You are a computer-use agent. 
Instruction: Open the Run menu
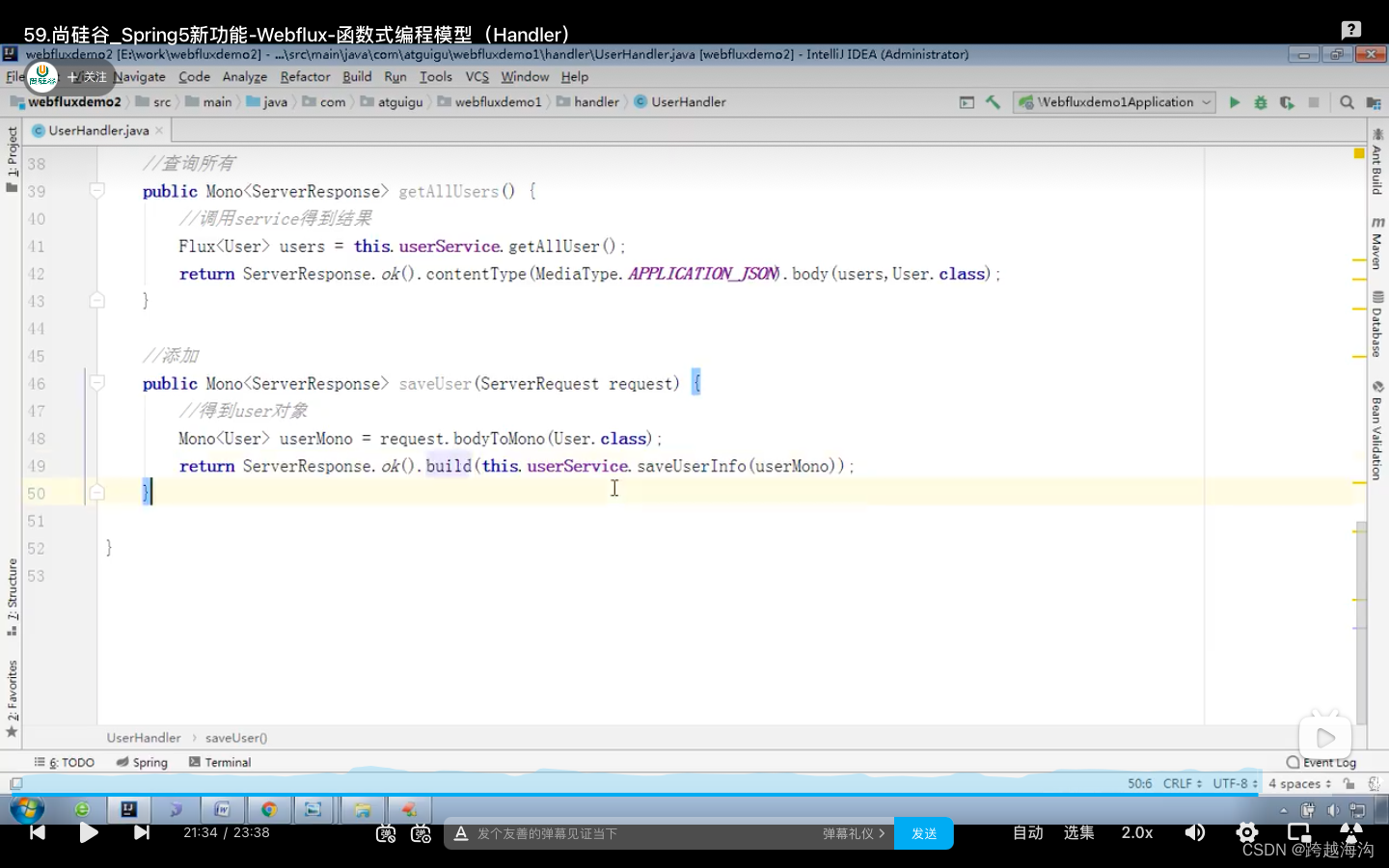tap(395, 76)
